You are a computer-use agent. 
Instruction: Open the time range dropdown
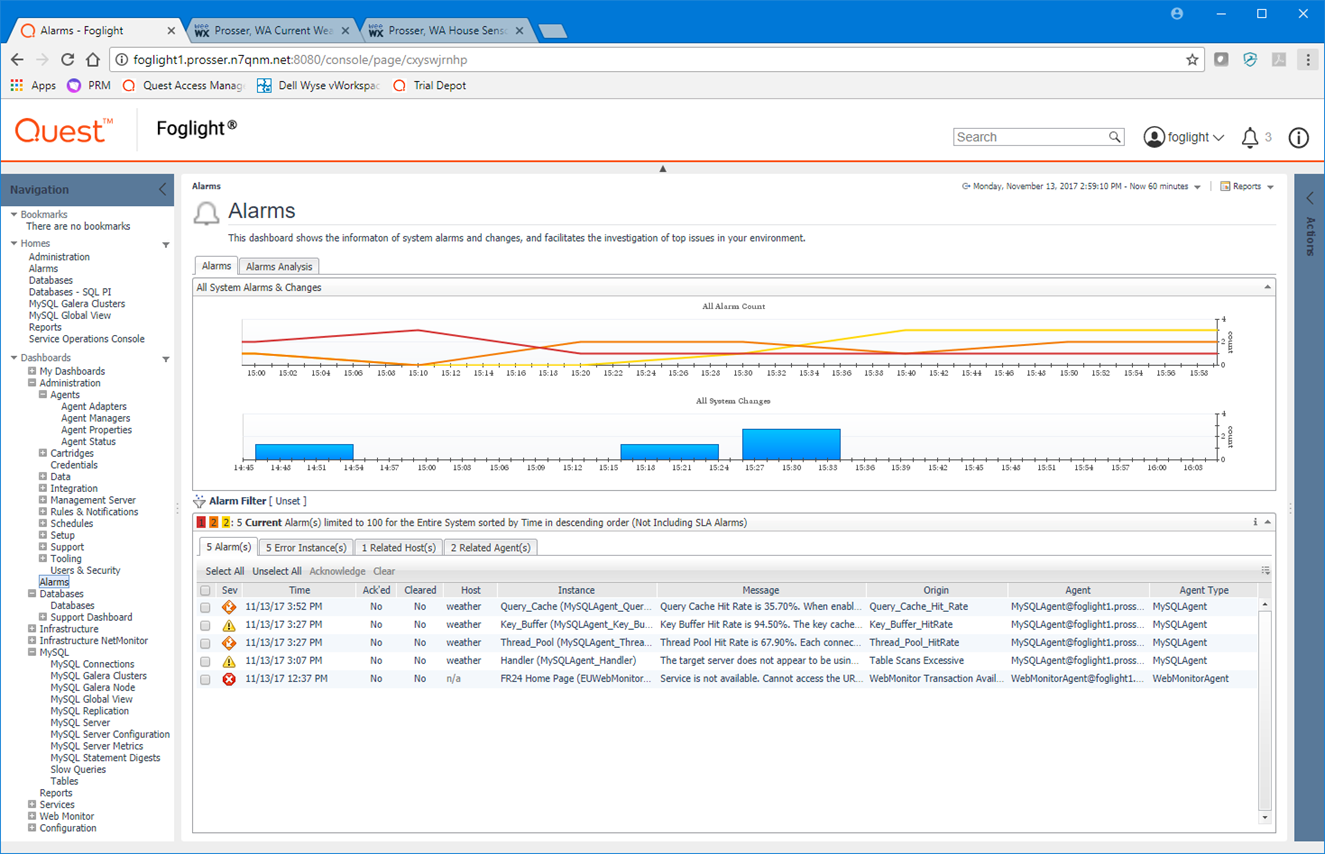1197,187
